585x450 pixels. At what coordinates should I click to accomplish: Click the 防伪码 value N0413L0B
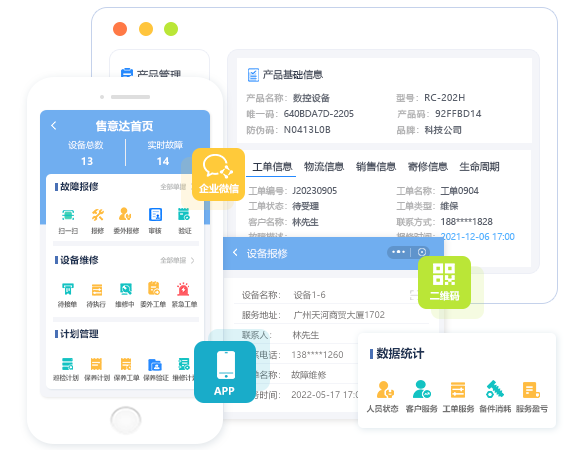(x=307, y=130)
